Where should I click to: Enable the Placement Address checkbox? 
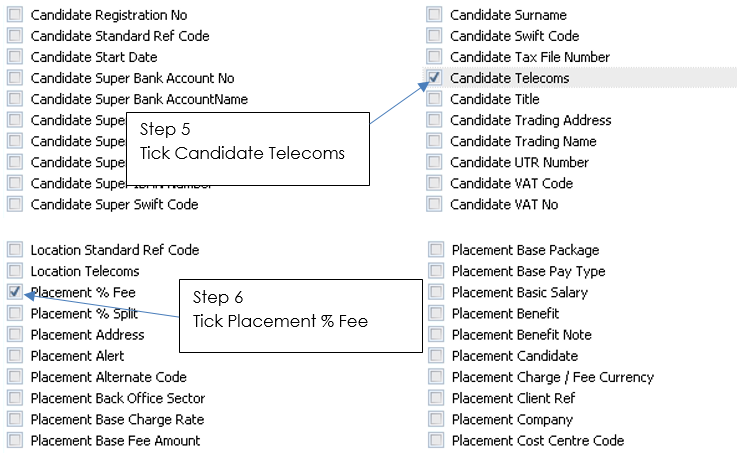click(15, 334)
